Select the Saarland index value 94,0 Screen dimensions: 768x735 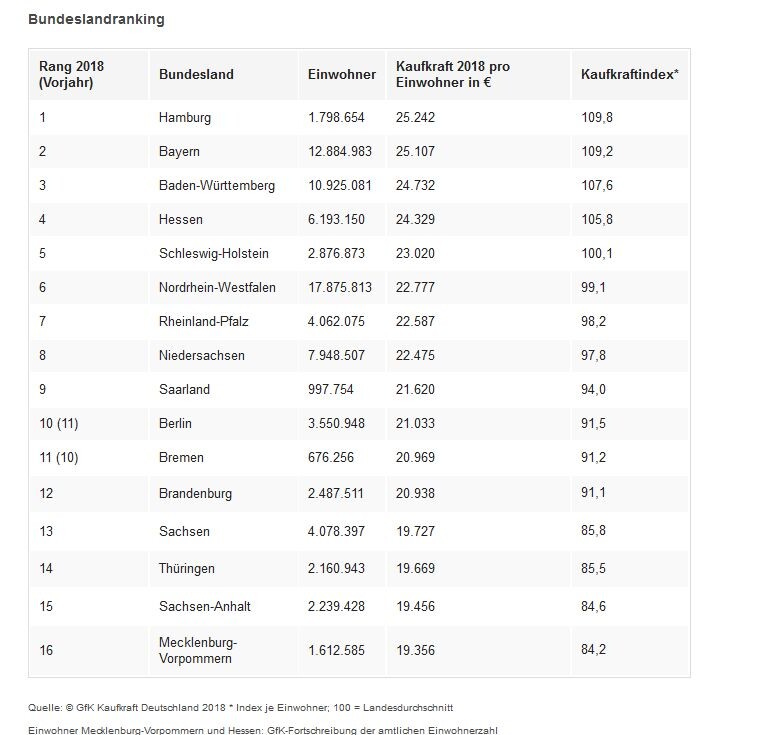click(x=593, y=389)
